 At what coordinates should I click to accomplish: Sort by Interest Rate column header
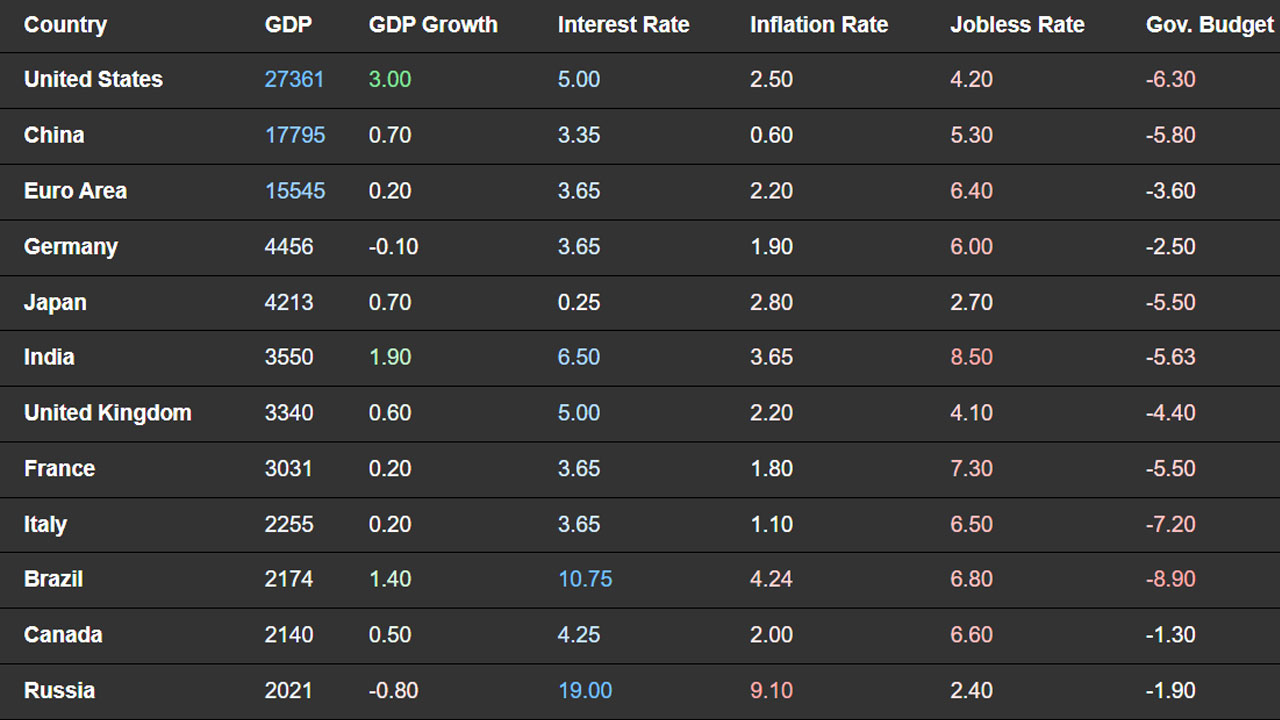(x=624, y=25)
